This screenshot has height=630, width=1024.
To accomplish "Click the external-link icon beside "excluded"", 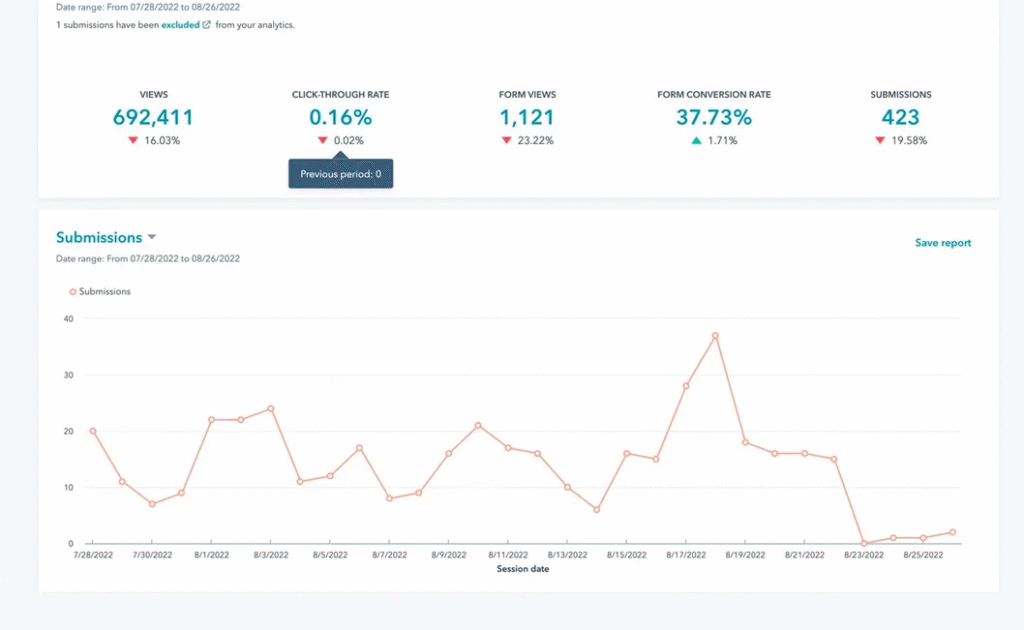I will pyautogui.click(x=206, y=24).
